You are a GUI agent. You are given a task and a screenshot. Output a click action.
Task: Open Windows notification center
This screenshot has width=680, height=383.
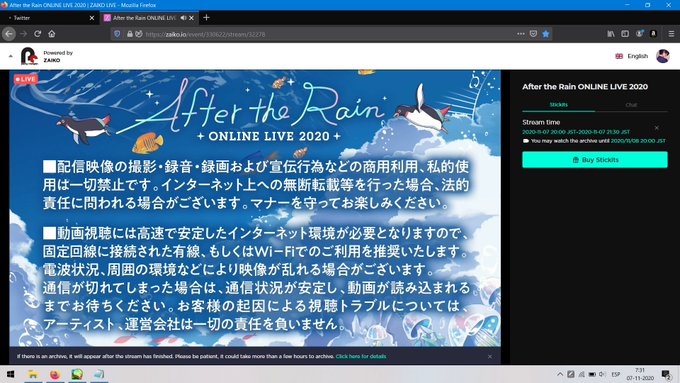pos(667,374)
